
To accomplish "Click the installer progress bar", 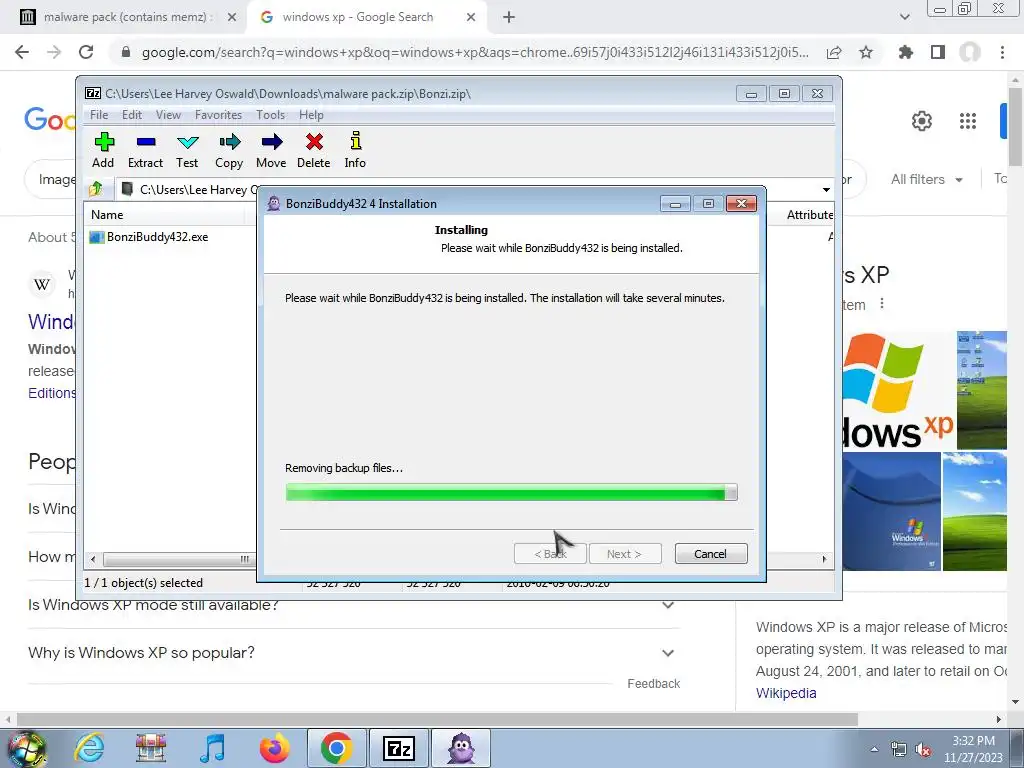I will tap(511, 492).
